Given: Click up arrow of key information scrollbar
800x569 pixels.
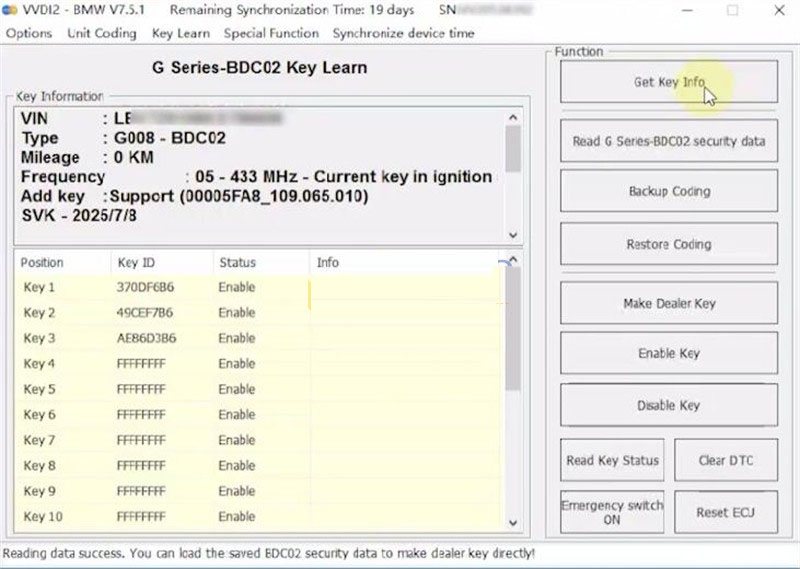Looking at the screenshot, I should tap(513, 117).
